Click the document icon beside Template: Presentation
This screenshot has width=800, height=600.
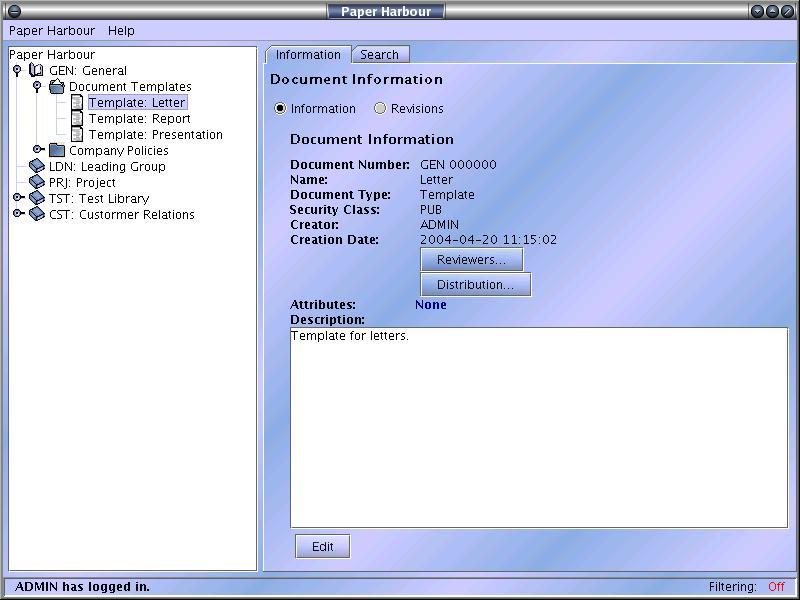(x=77, y=134)
